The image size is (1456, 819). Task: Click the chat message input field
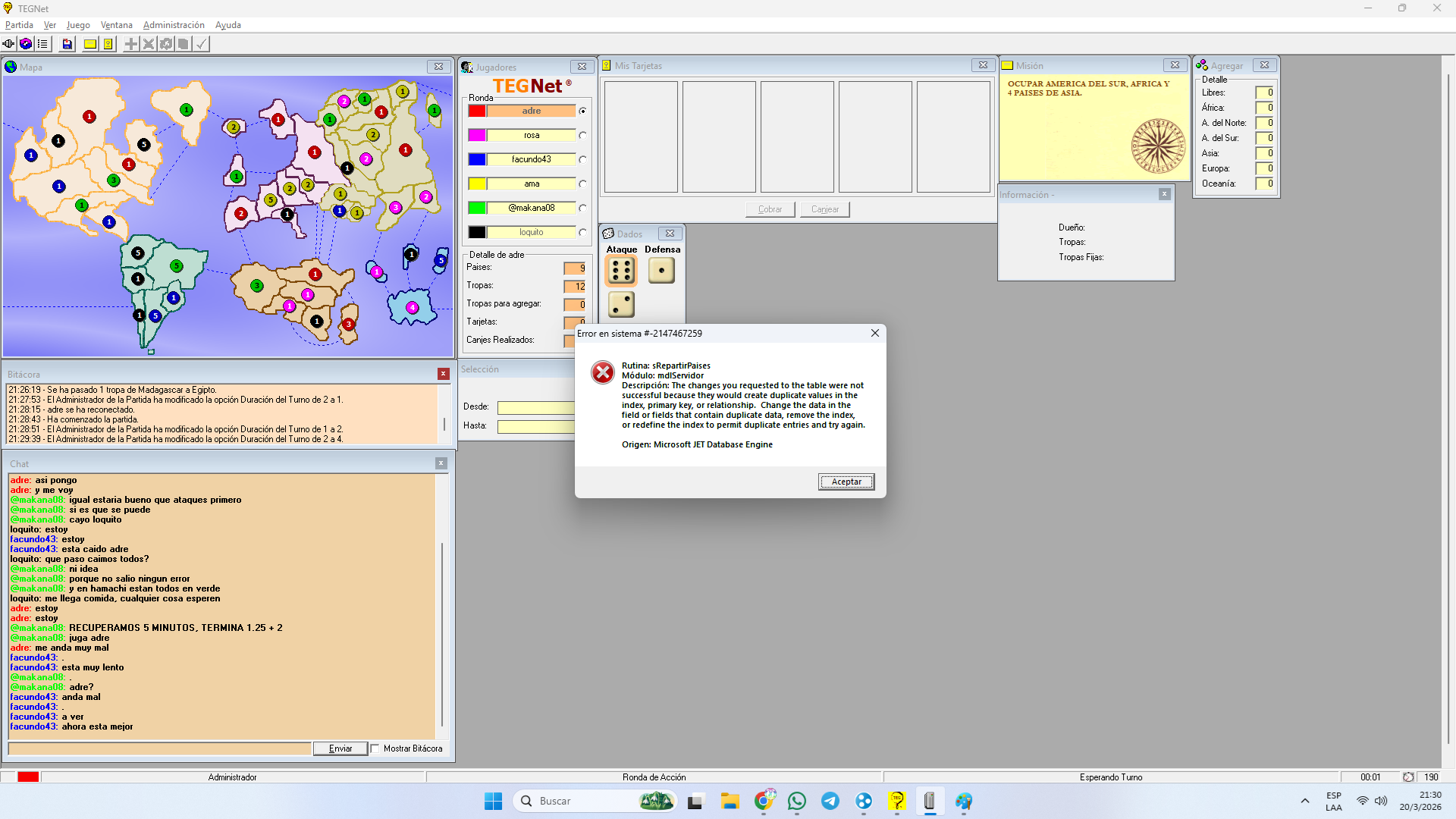pyautogui.click(x=159, y=748)
